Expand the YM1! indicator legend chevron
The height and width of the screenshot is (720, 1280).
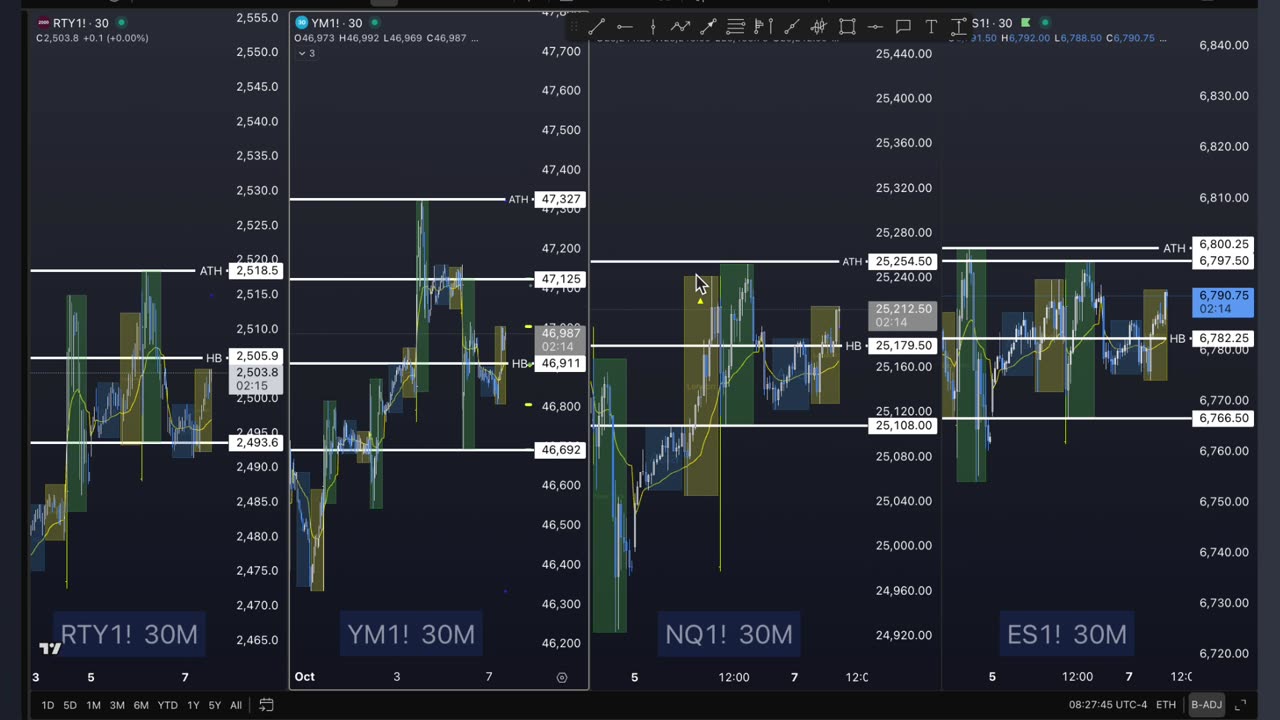pos(307,53)
